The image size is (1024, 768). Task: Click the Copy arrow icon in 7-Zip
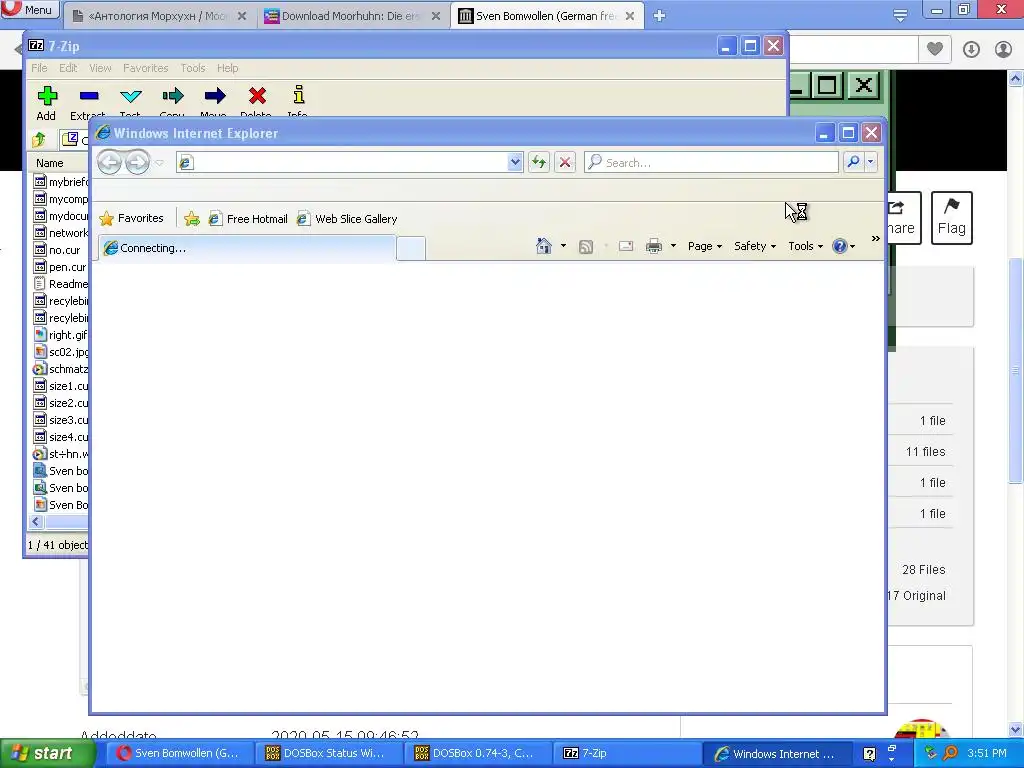[x=172, y=96]
